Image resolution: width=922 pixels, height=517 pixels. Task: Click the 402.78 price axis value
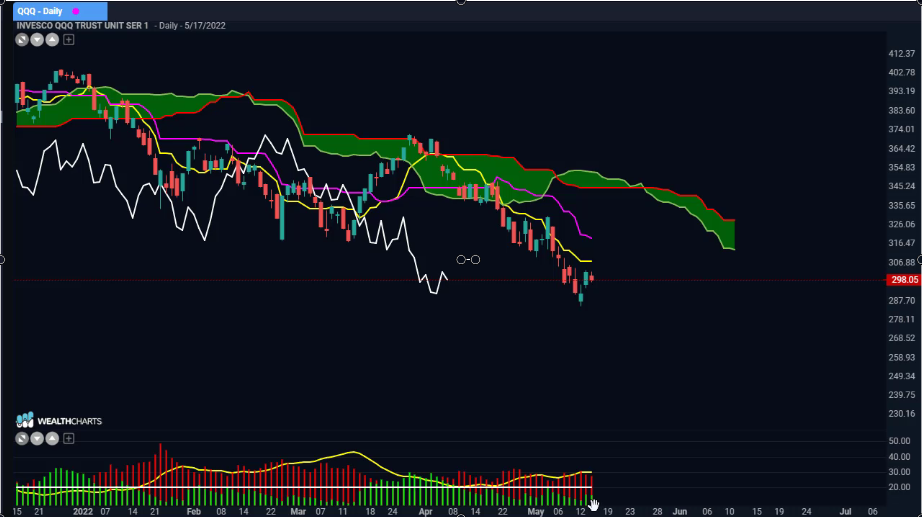click(x=901, y=72)
